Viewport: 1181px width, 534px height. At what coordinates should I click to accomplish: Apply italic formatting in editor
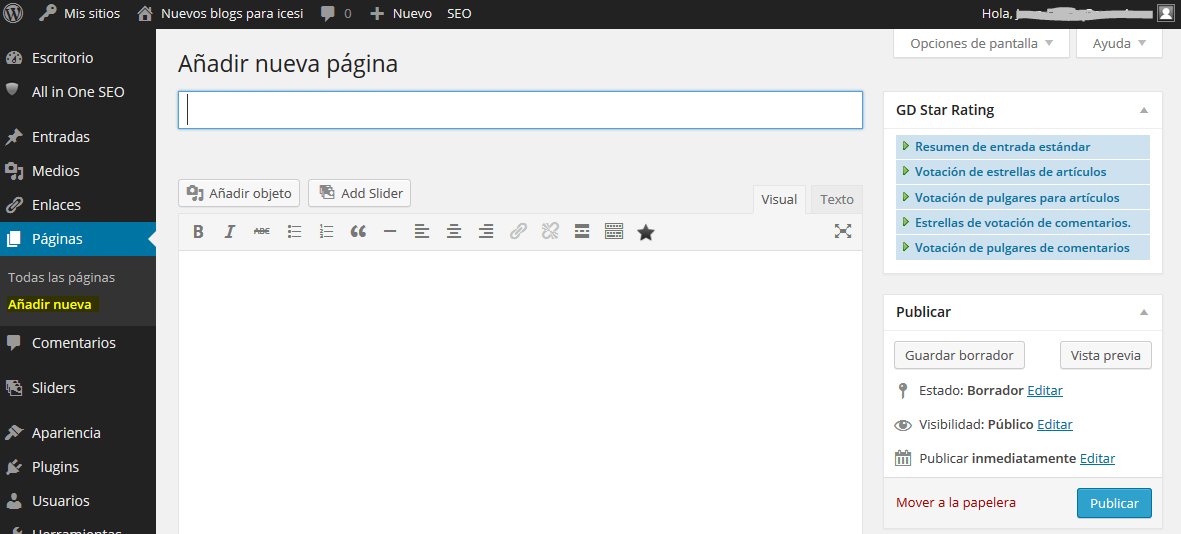click(x=229, y=232)
